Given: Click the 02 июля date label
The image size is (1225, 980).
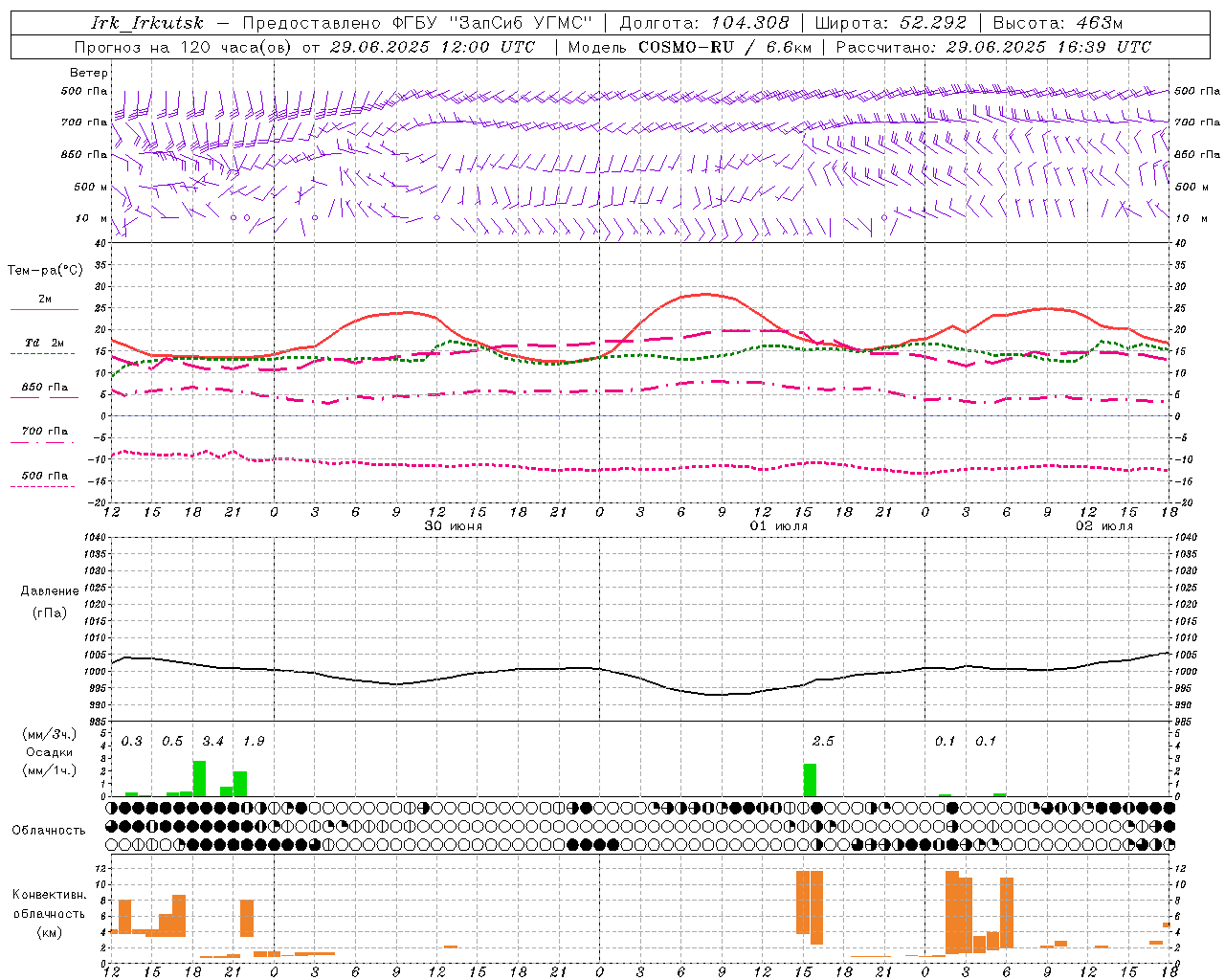Looking at the screenshot, I should (1103, 526).
